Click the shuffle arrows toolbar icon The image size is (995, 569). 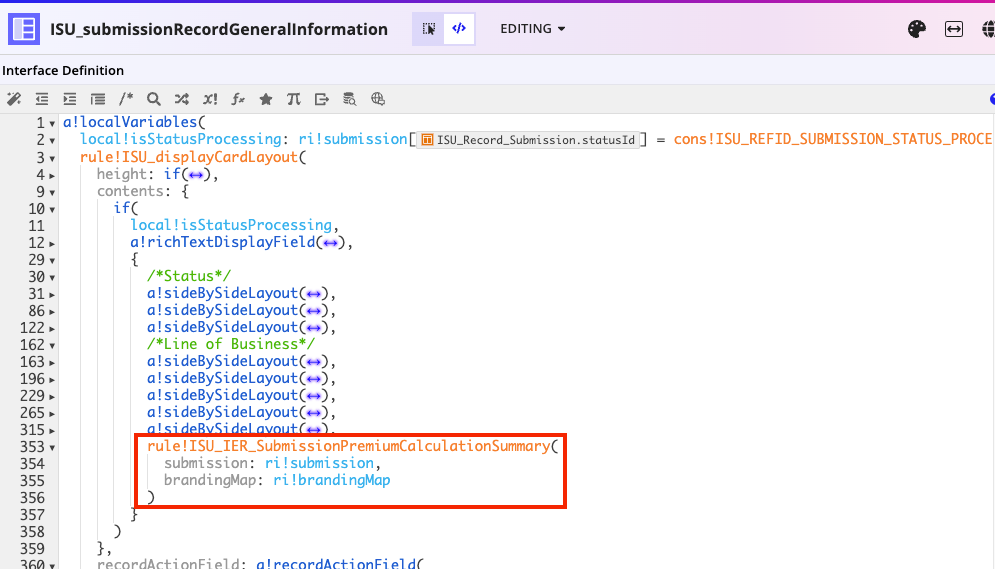pos(181,99)
